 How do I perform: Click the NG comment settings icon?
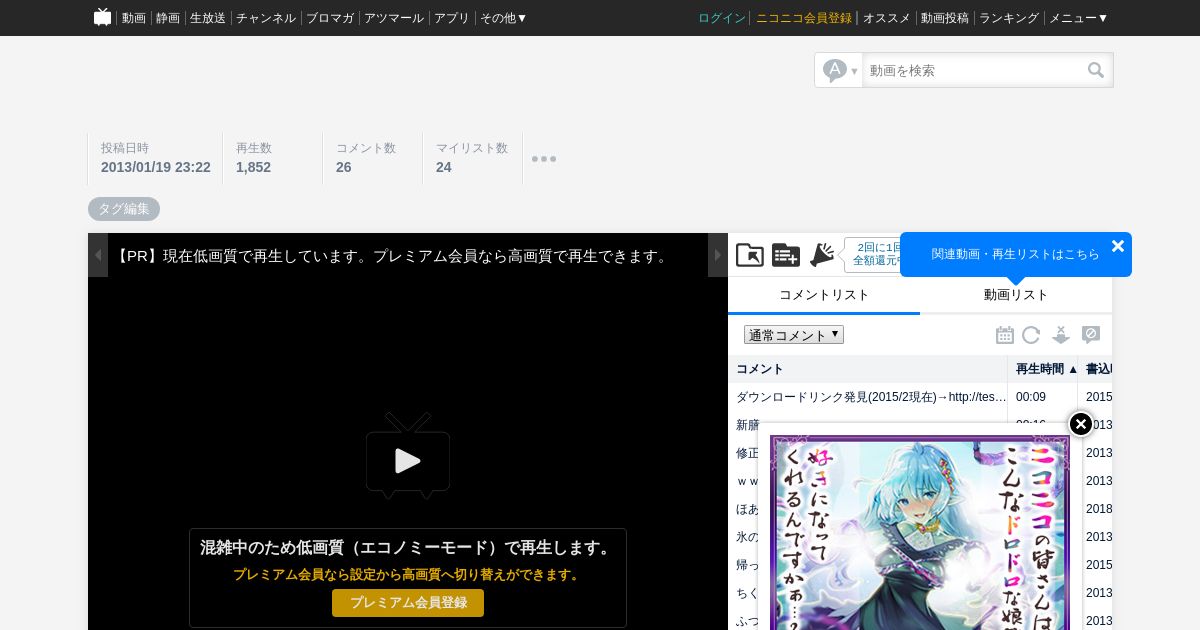[1091, 335]
